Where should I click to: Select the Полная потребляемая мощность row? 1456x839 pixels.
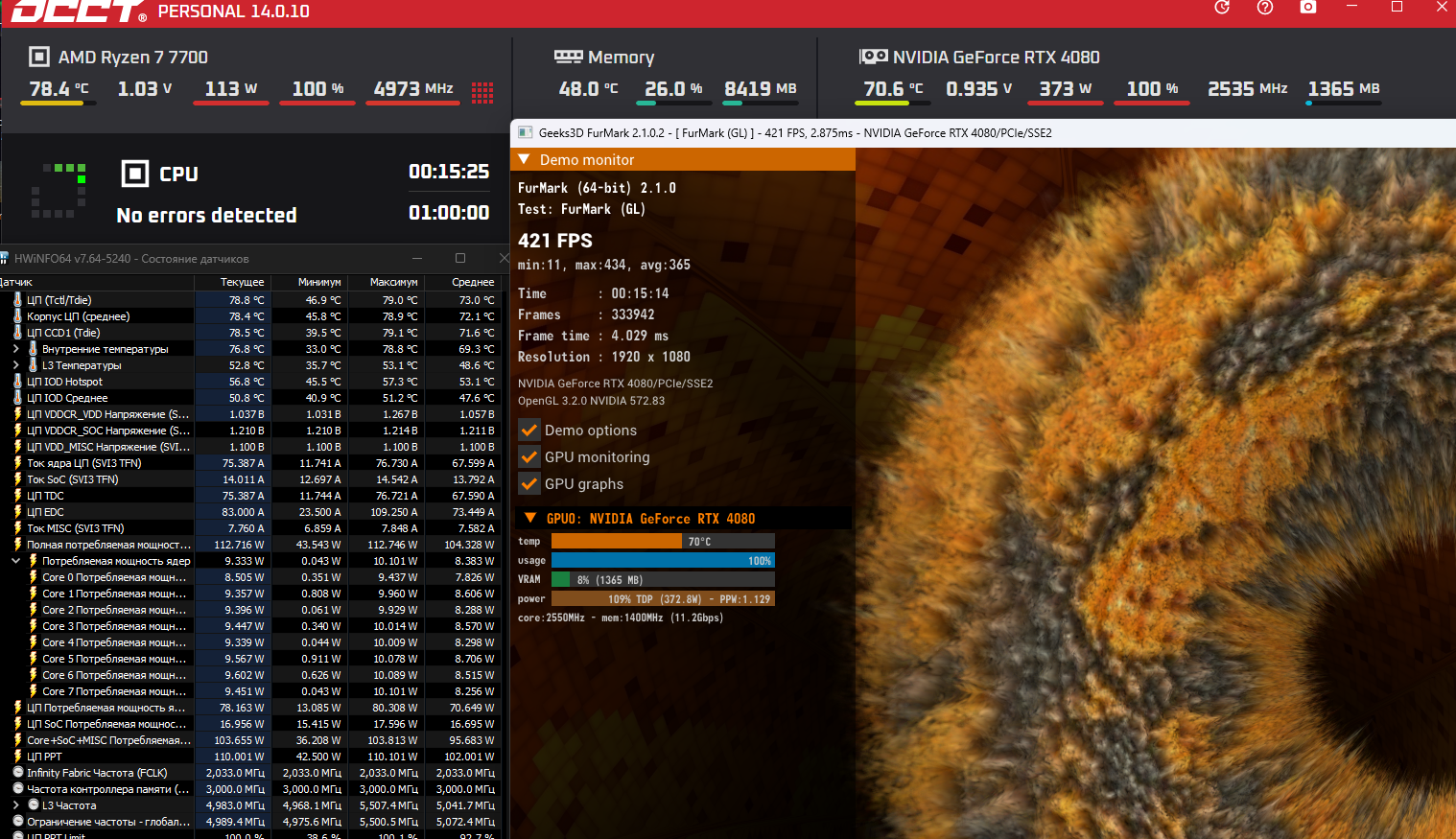tap(251, 545)
